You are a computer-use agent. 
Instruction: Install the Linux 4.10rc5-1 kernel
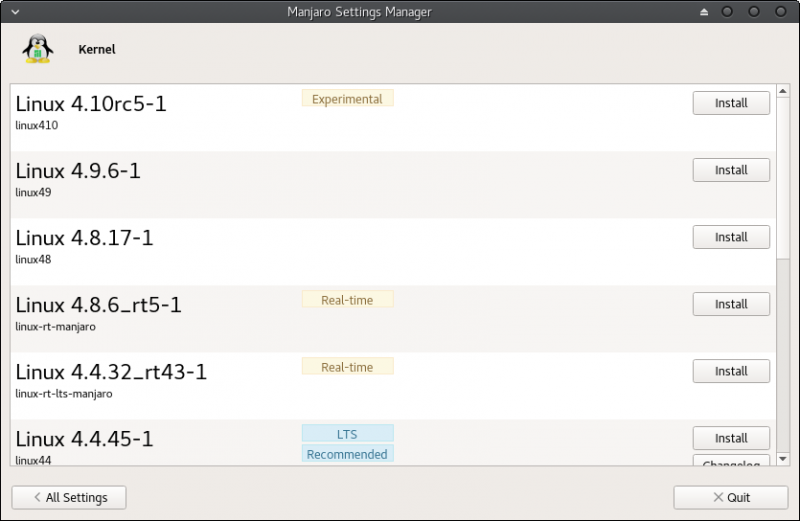[x=731, y=103]
